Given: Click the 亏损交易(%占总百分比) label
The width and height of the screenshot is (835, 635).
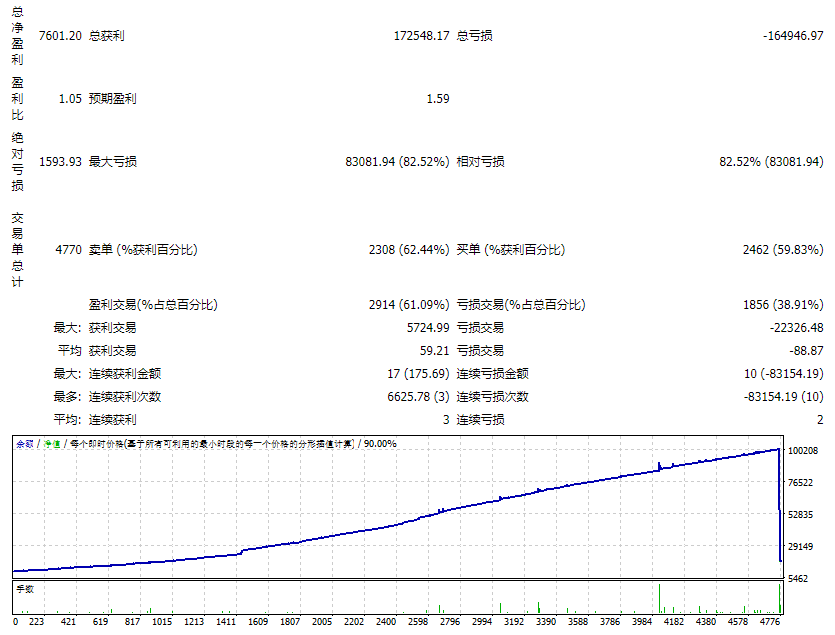Looking at the screenshot, I should click(521, 305).
